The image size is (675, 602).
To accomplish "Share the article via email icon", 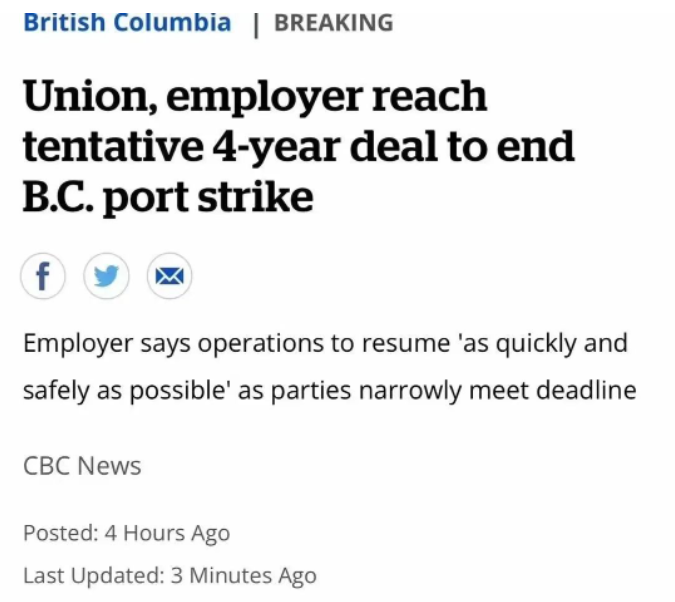I will [169, 276].
